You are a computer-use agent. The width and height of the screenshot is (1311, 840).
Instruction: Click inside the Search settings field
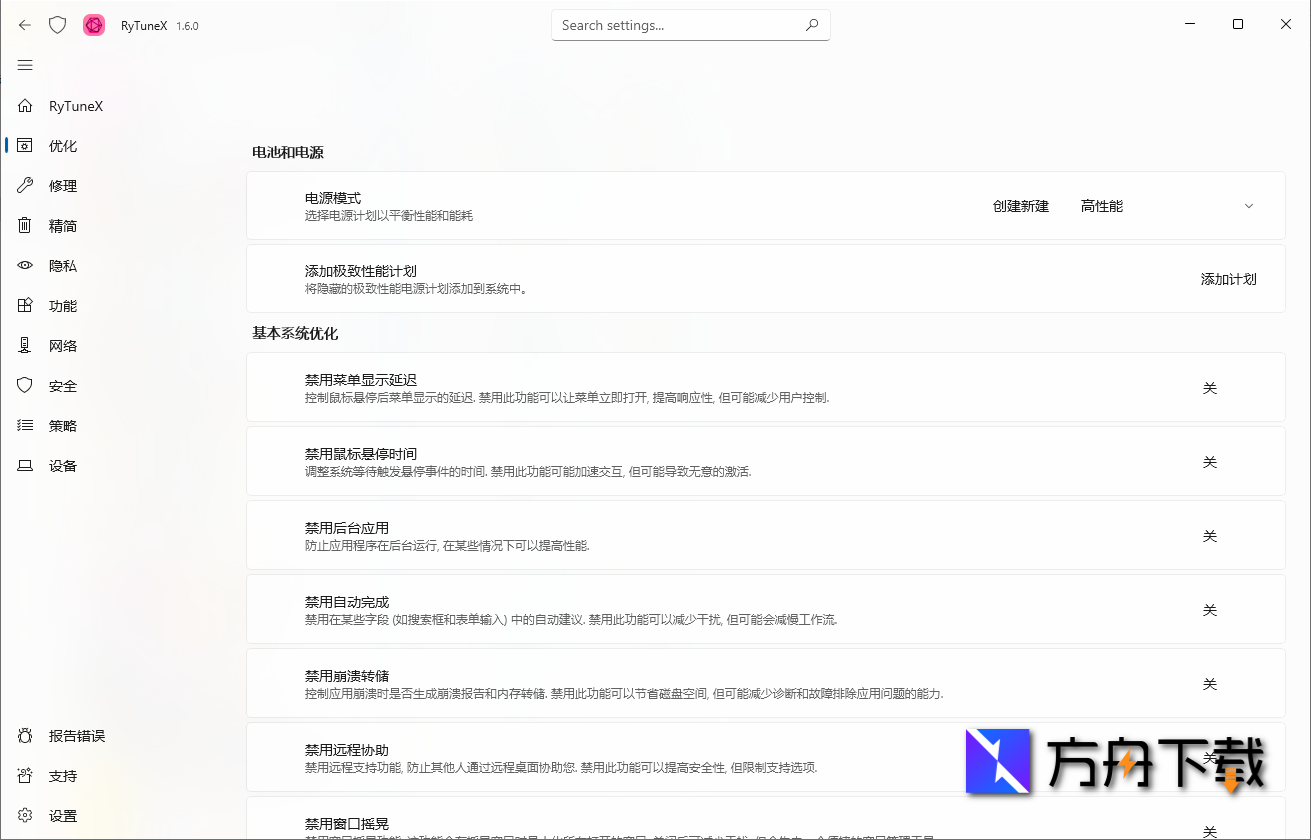pos(690,24)
